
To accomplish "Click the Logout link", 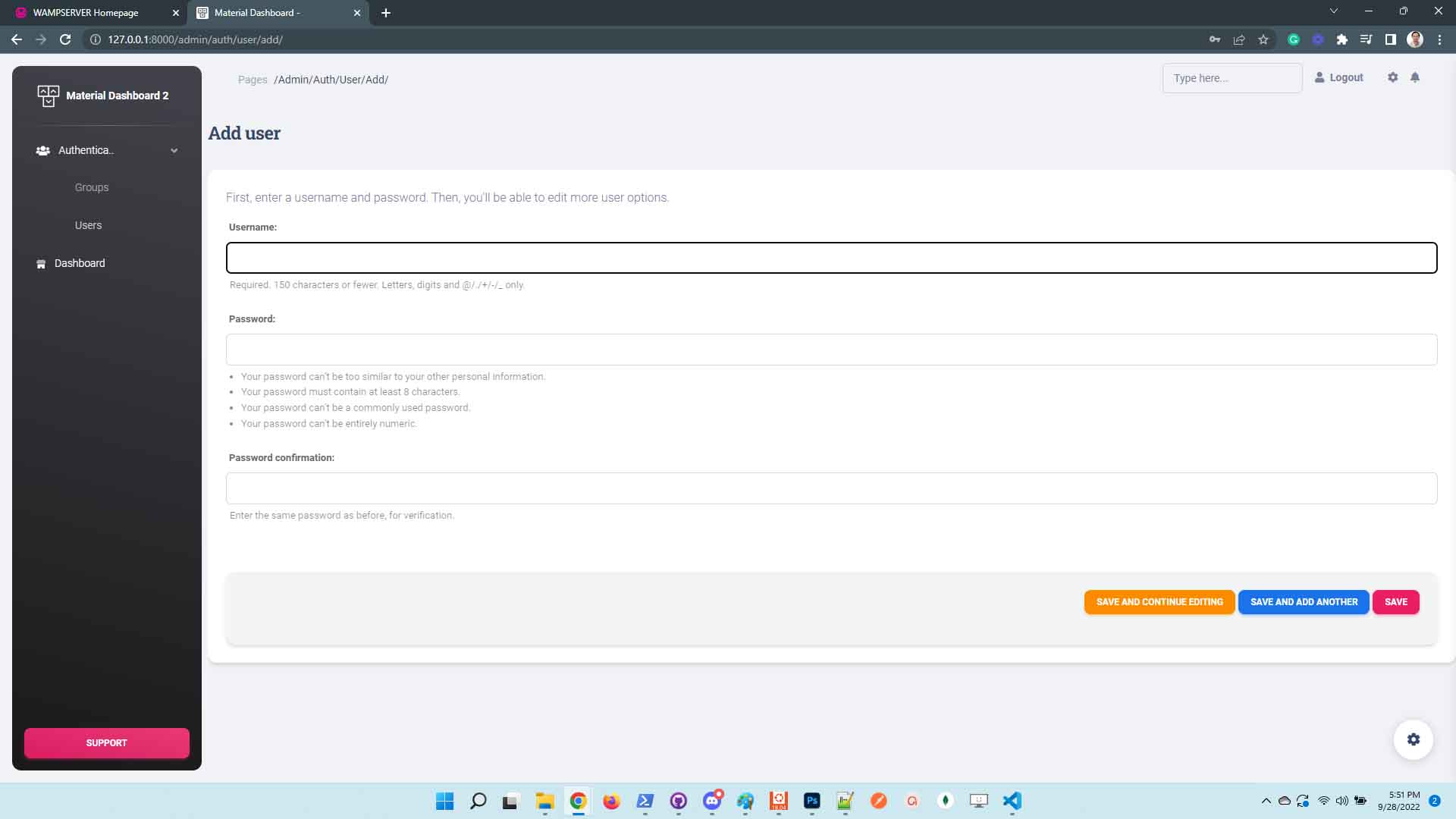I will 1346,77.
